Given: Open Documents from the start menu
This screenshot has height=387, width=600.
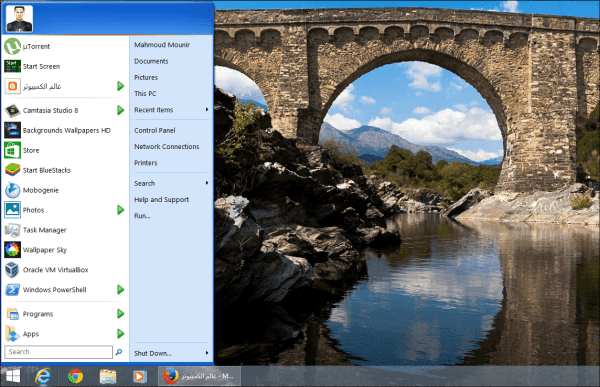Looking at the screenshot, I should click(151, 61).
